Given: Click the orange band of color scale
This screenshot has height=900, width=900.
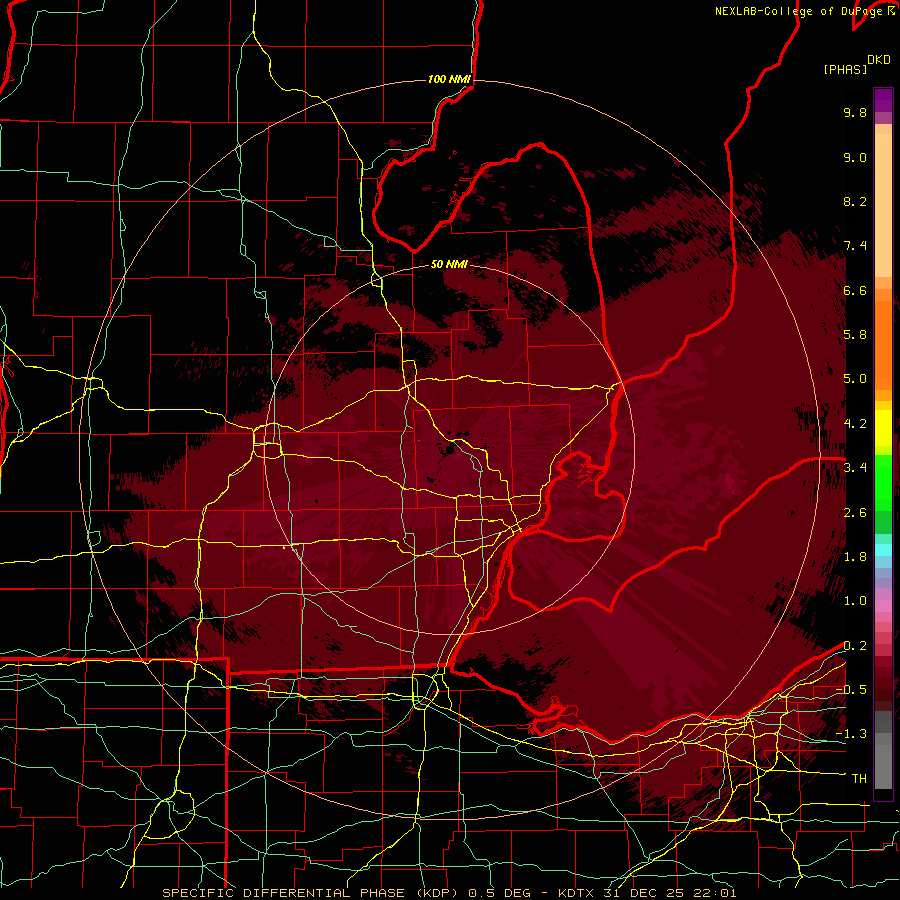Looking at the screenshot, I should point(883,344).
